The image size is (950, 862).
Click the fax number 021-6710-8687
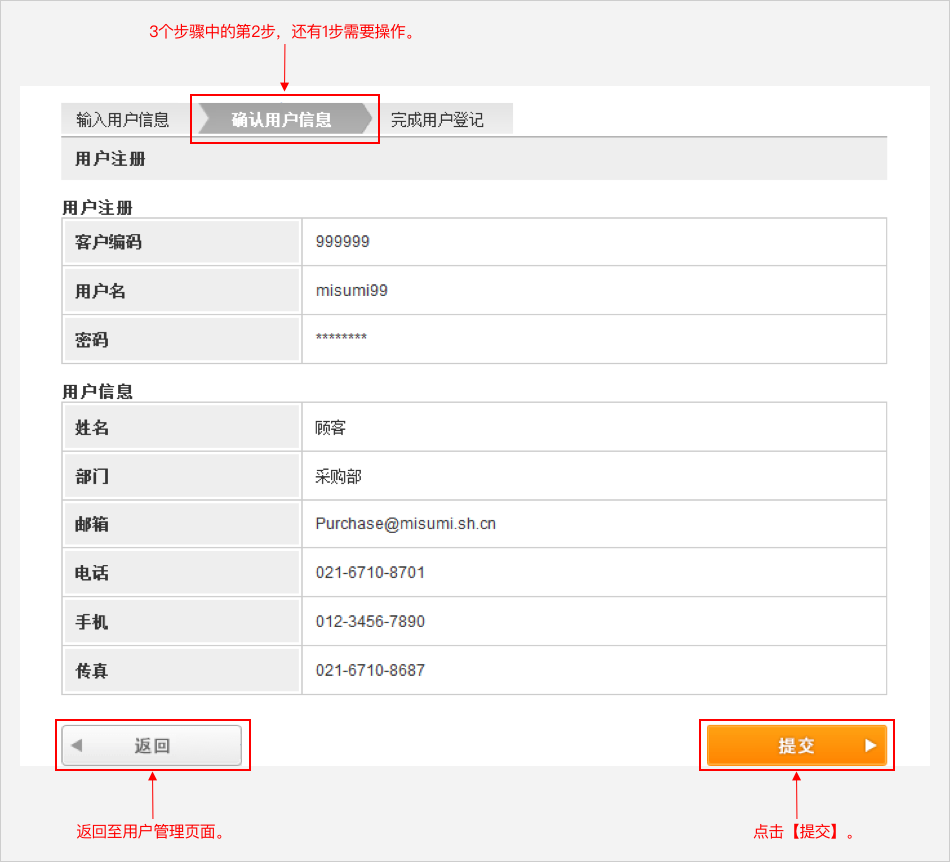[370, 671]
